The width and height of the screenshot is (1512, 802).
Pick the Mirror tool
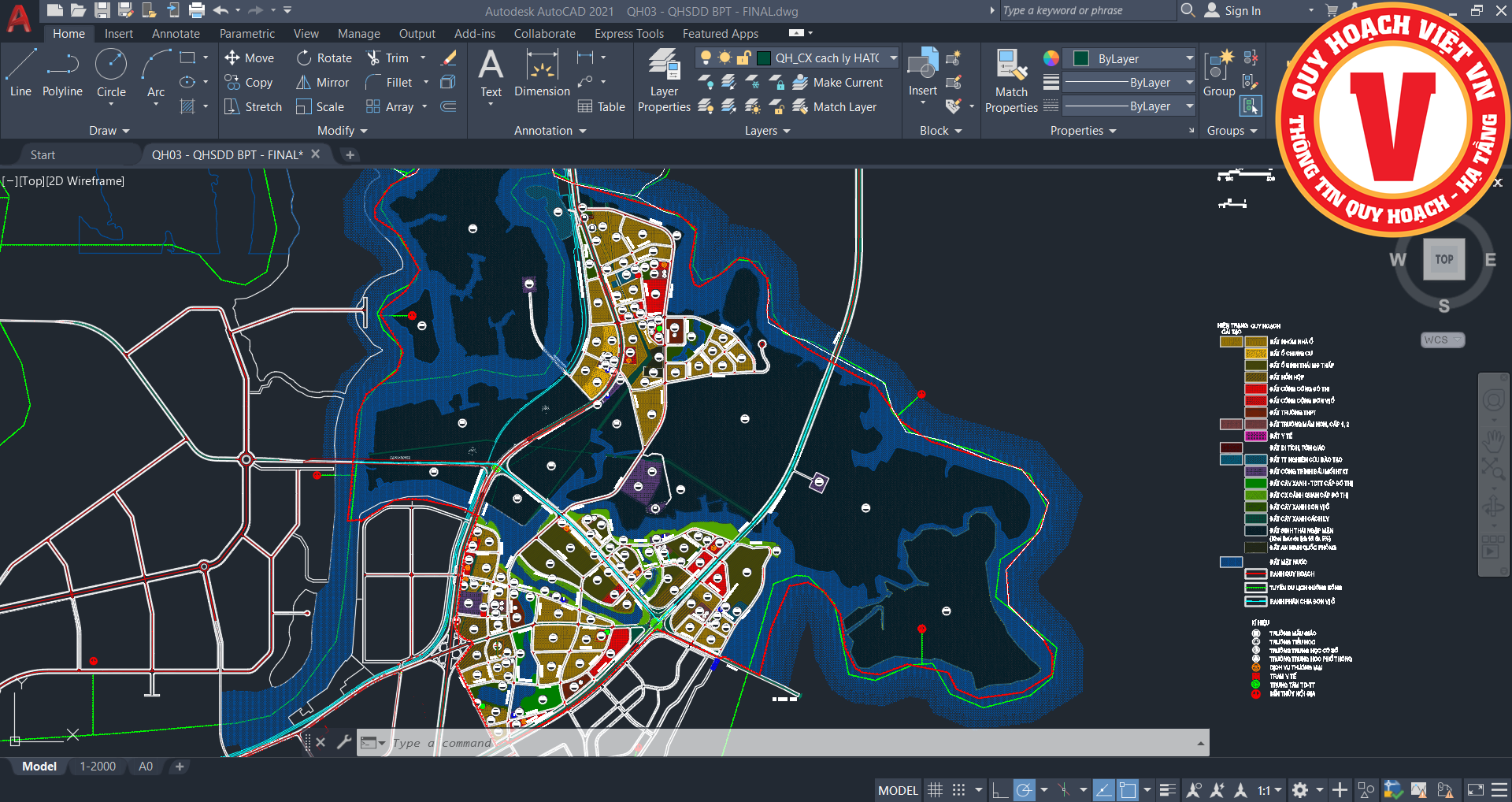[322, 83]
